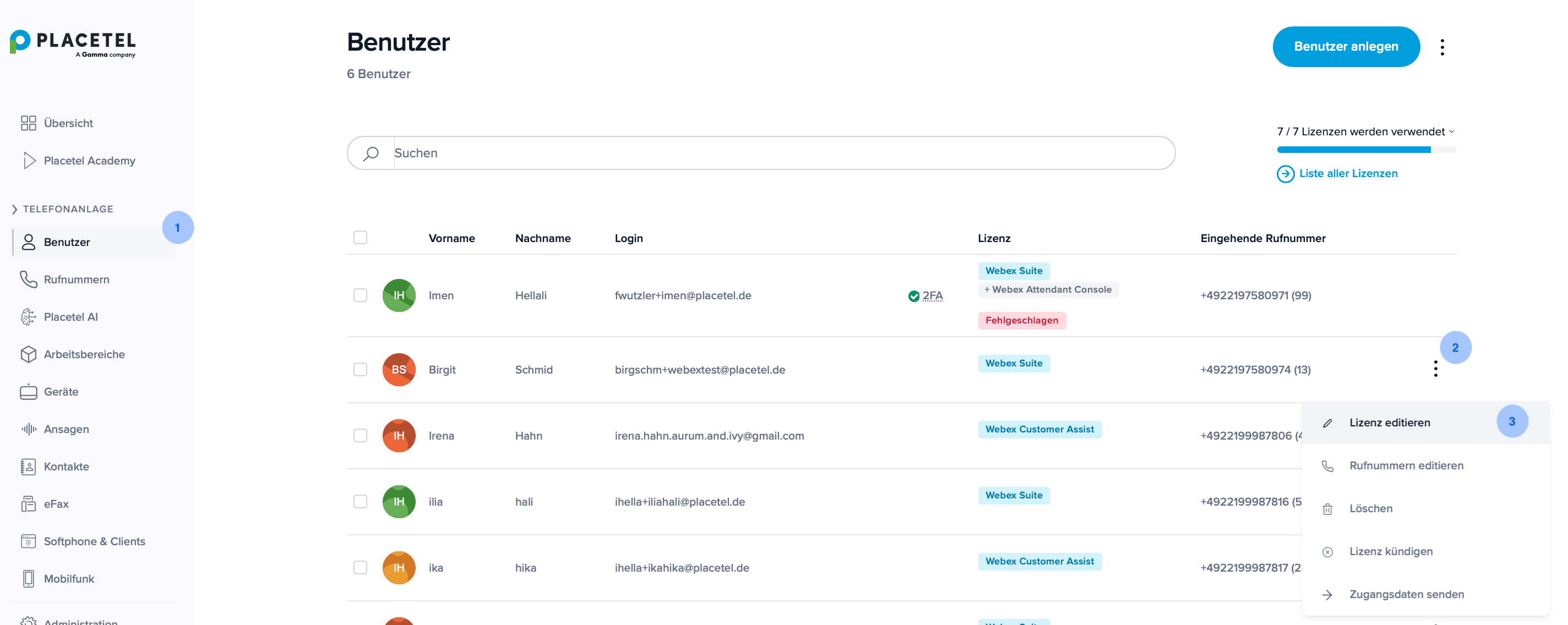Open the Mobilfunk phone icon

(28, 579)
